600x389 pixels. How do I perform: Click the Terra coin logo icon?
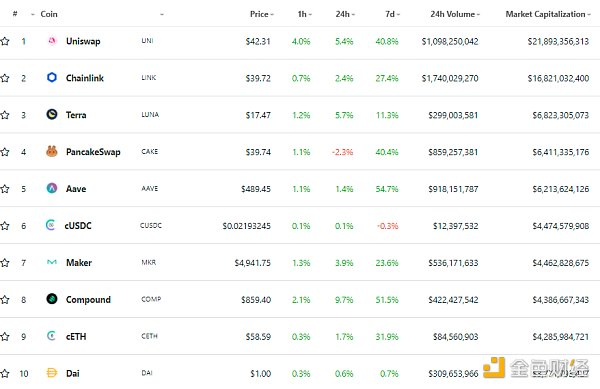(52, 114)
